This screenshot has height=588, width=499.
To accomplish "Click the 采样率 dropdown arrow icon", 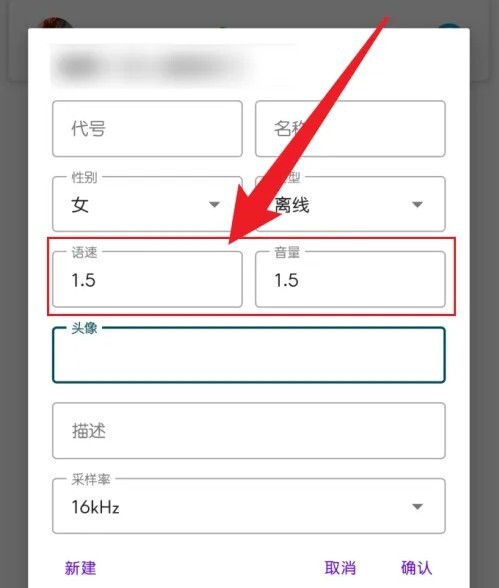I will (x=417, y=507).
